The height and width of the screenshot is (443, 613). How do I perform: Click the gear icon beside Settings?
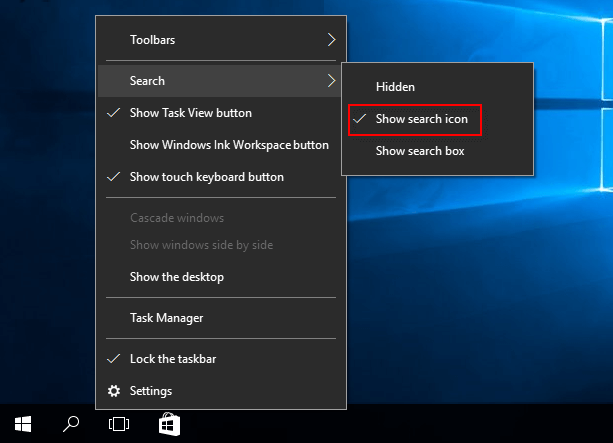(x=113, y=391)
